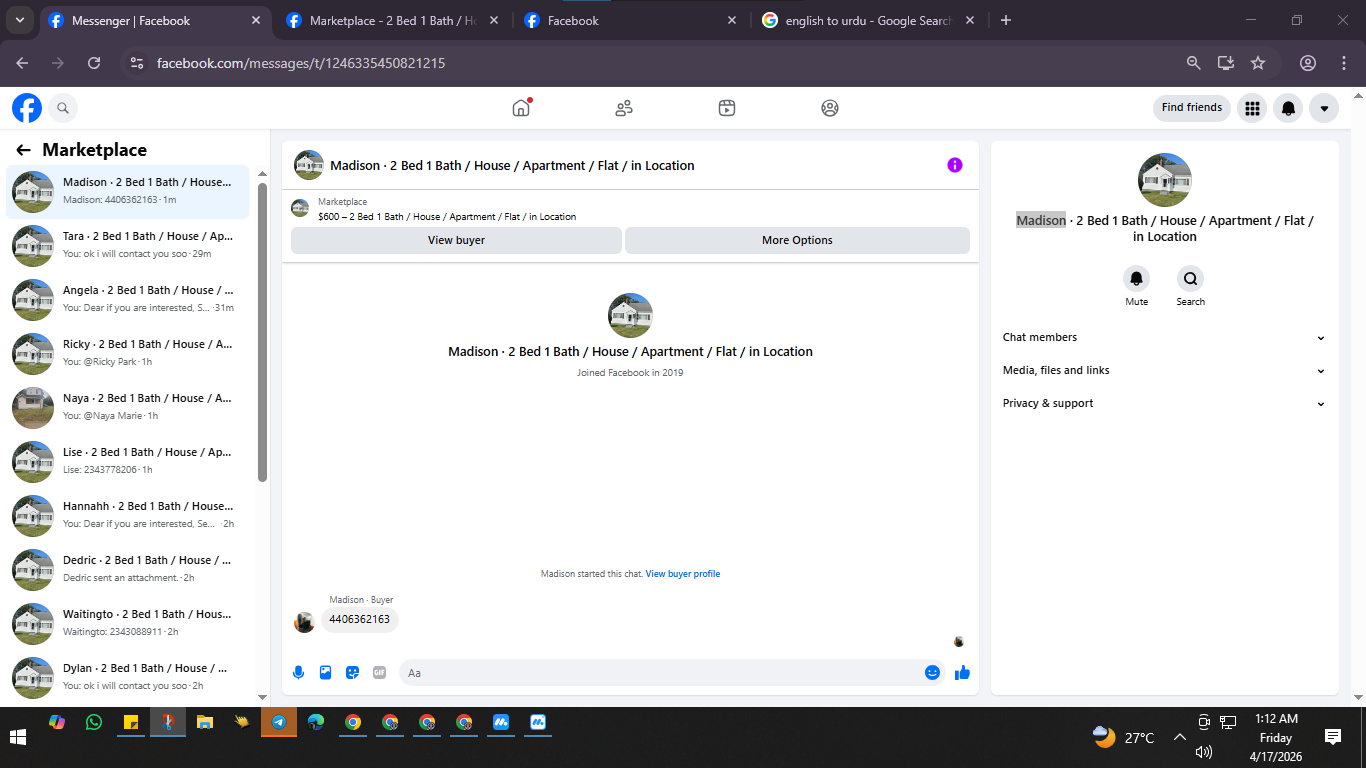Open the Ricky conversation

pyautogui.click(x=128, y=353)
